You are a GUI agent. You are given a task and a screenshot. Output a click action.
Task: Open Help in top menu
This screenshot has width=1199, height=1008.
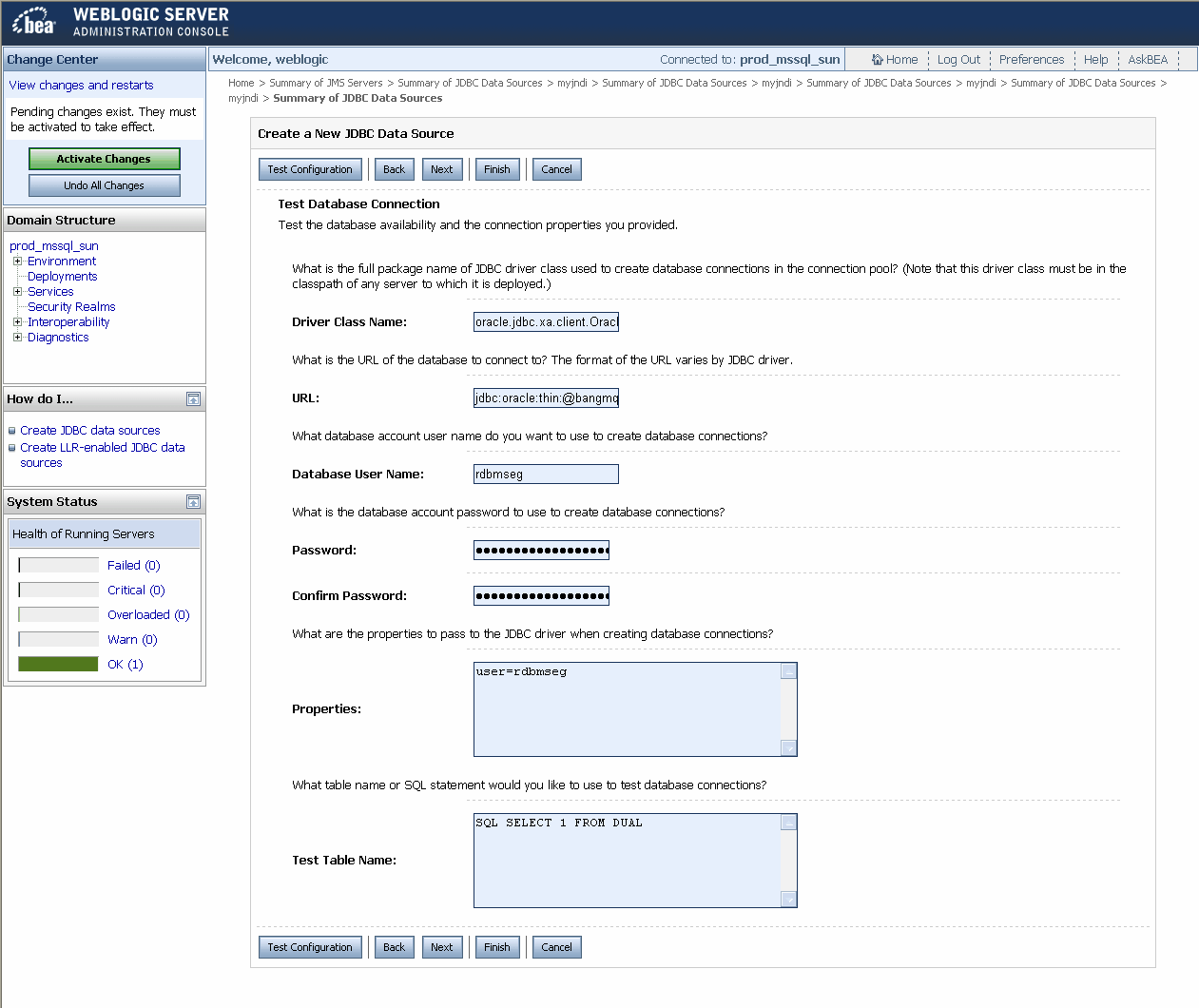click(1095, 59)
